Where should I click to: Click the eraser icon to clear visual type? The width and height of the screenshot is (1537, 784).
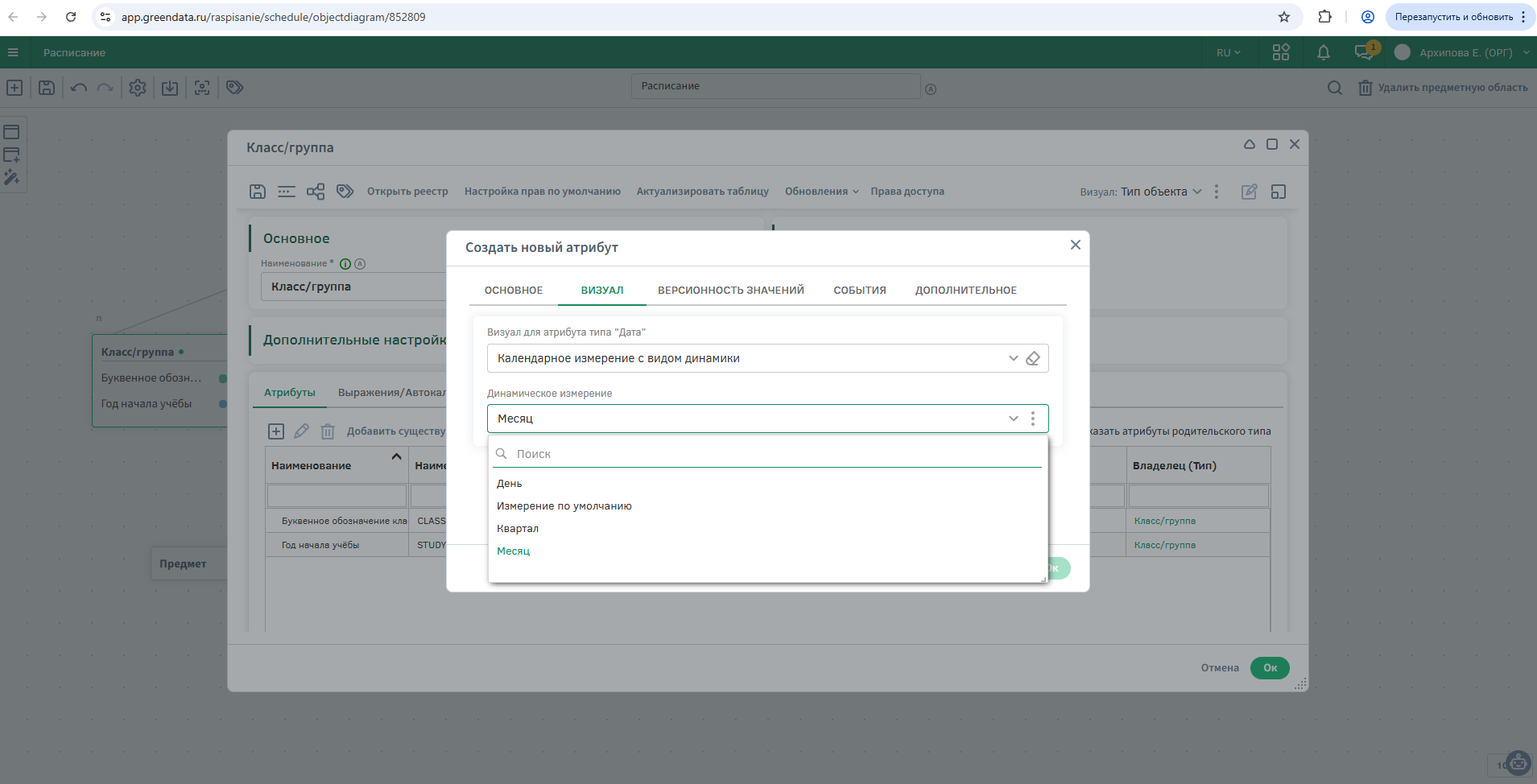(x=1033, y=359)
